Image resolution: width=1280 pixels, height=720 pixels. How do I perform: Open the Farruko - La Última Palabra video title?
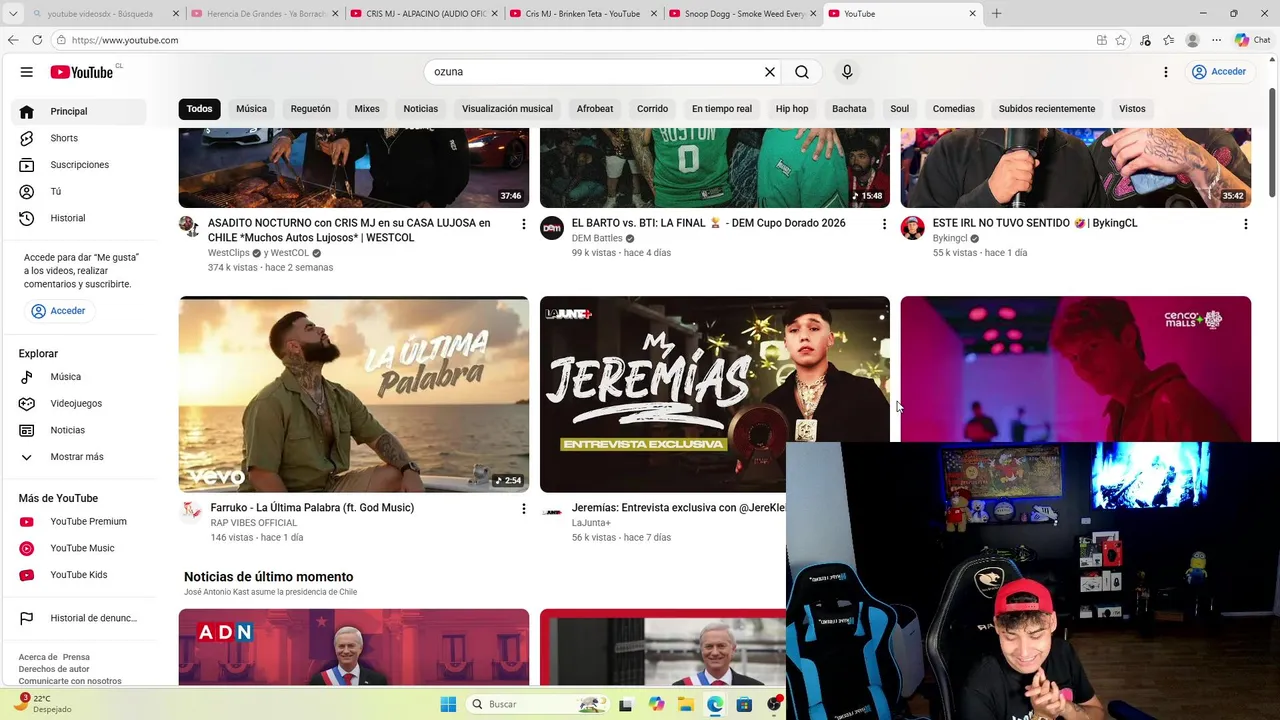coord(312,508)
